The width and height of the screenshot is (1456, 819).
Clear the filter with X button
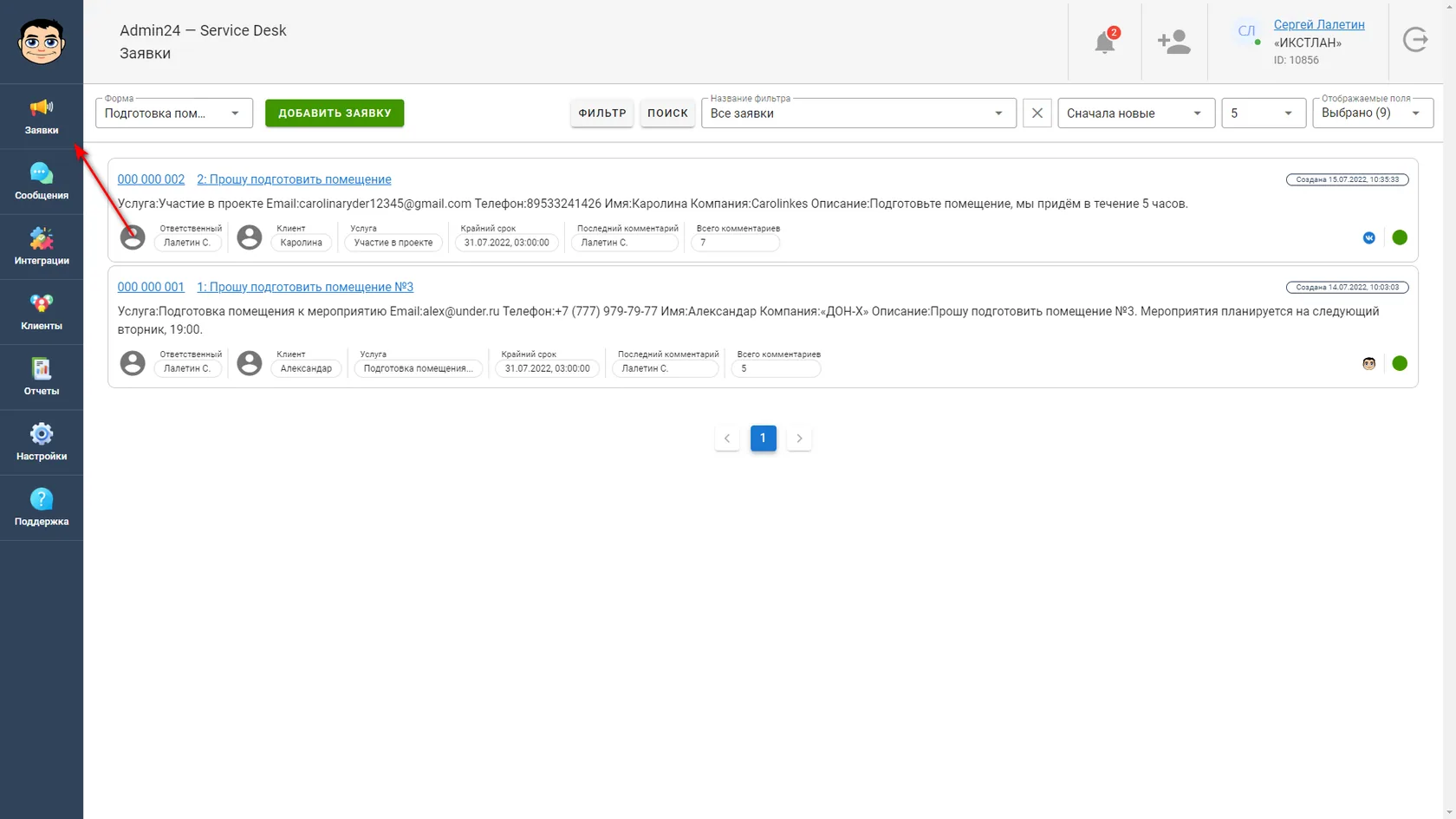tap(1037, 113)
